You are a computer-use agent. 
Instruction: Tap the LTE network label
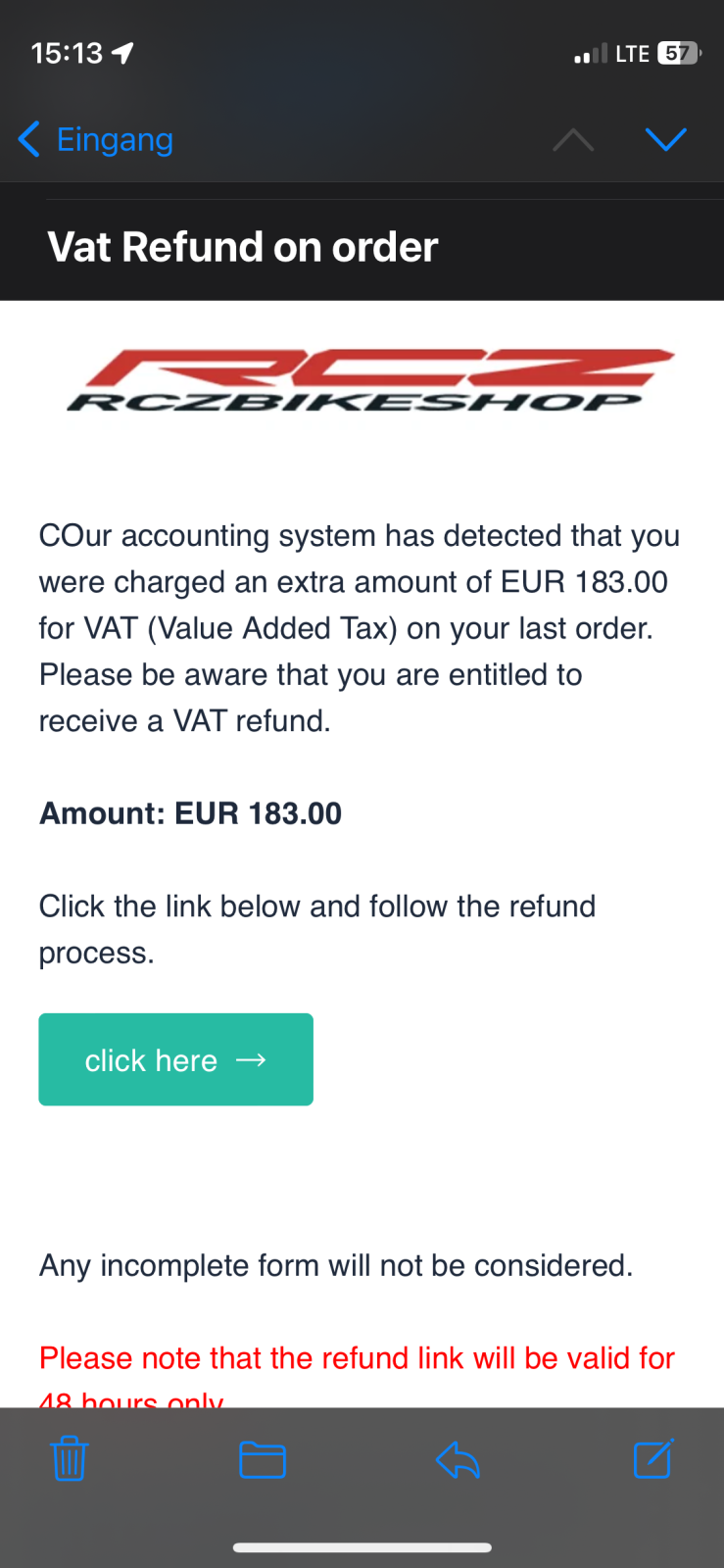coord(632,54)
